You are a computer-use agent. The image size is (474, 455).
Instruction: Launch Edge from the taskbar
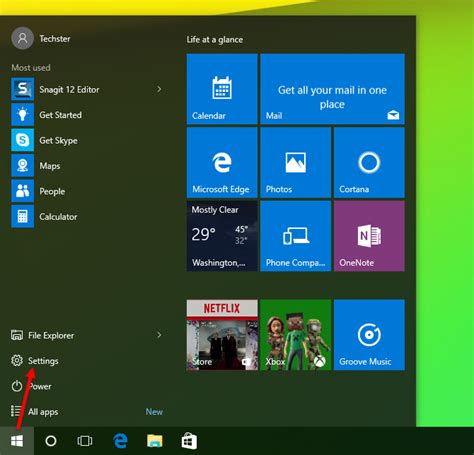pos(120,441)
